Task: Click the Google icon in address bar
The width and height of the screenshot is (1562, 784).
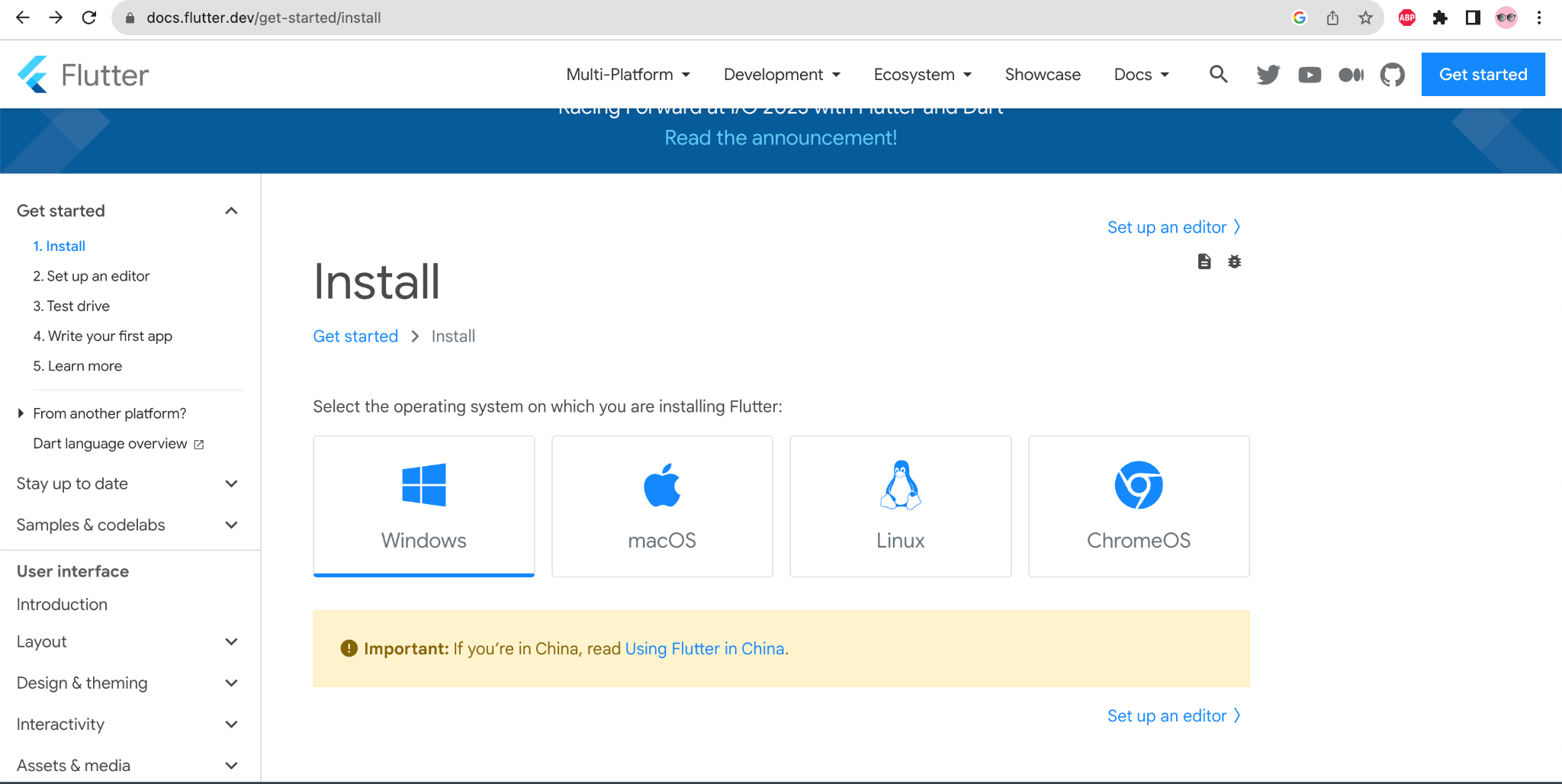Action: point(1300,18)
